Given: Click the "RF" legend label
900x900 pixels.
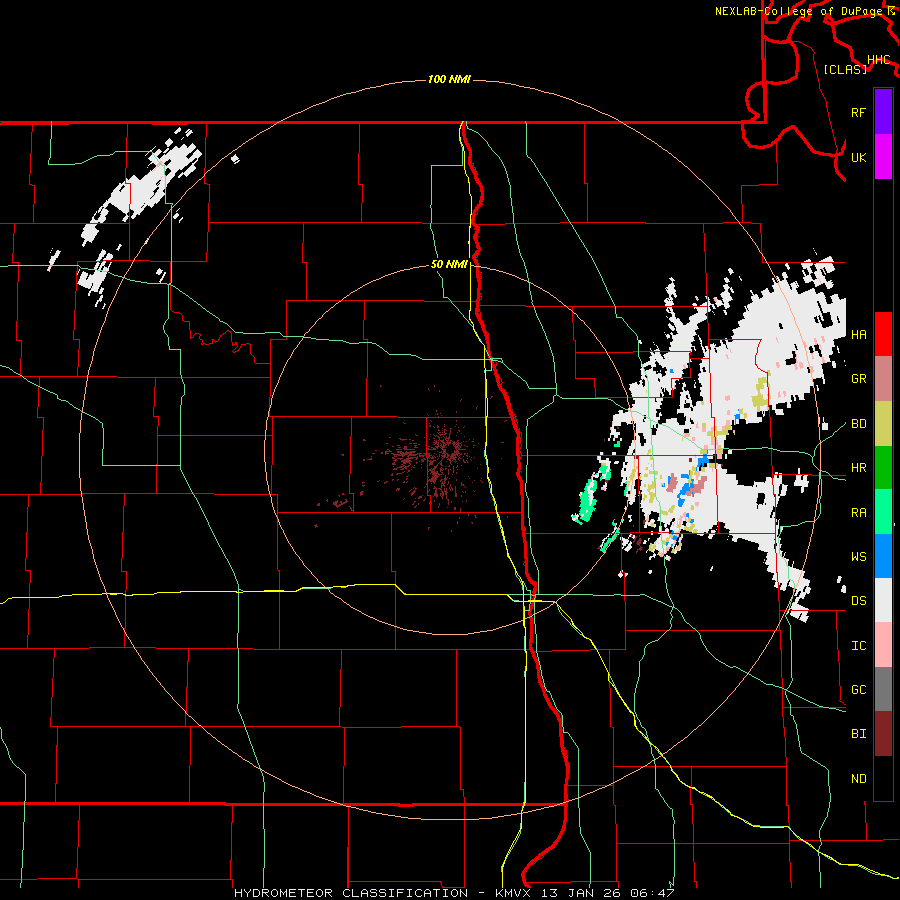Looking at the screenshot, I should [858, 112].
